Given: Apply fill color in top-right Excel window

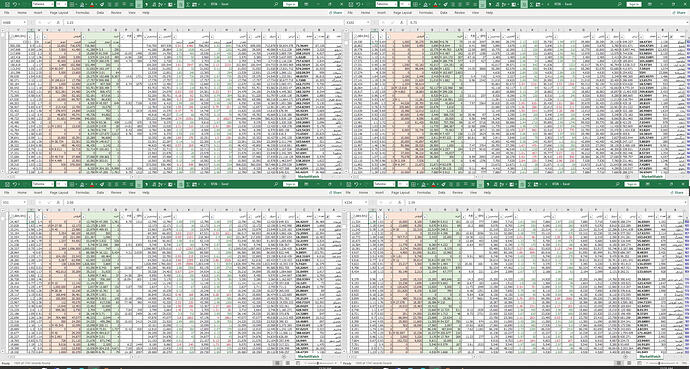Looking at the screenshot, I should 427,4.
